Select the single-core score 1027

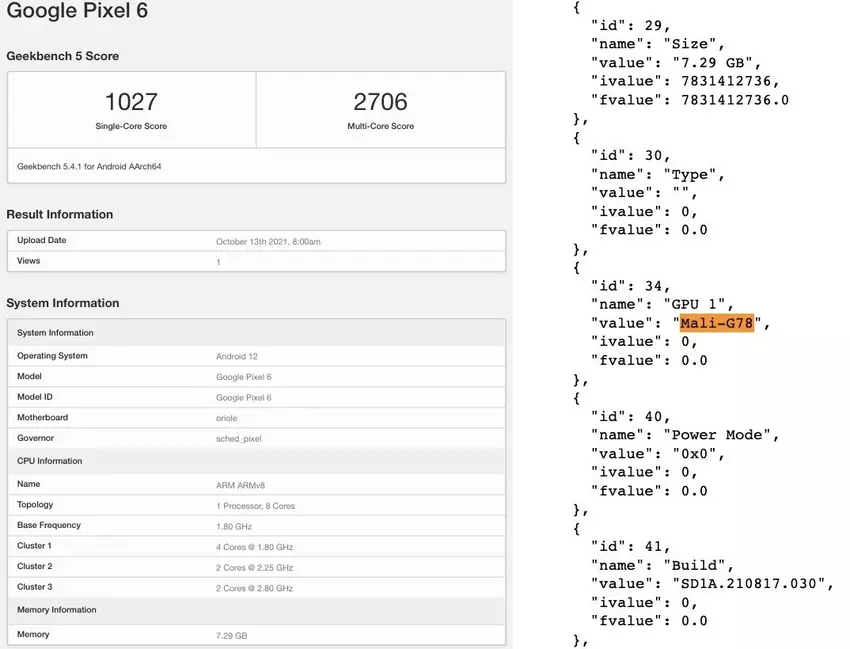pos(132,102)
